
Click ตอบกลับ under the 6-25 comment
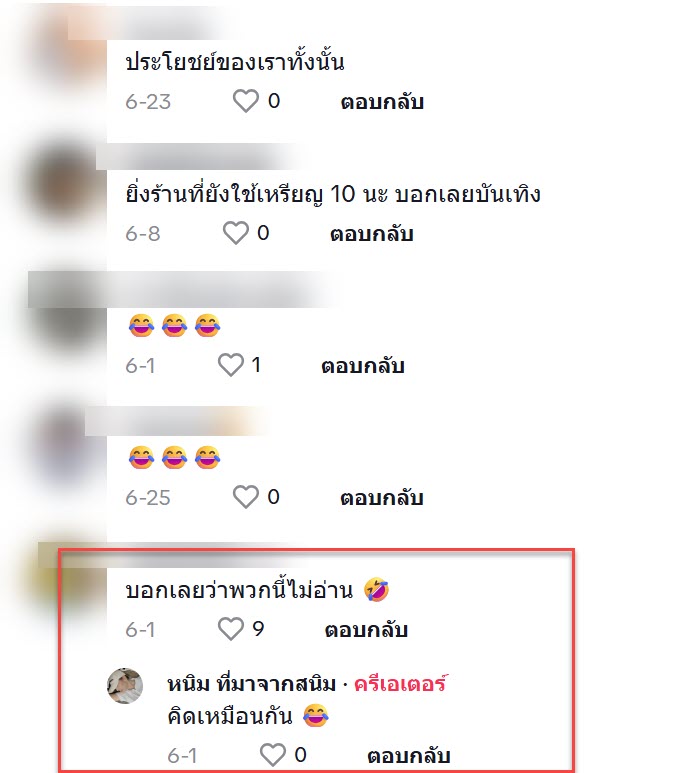[x=382, y=498]
